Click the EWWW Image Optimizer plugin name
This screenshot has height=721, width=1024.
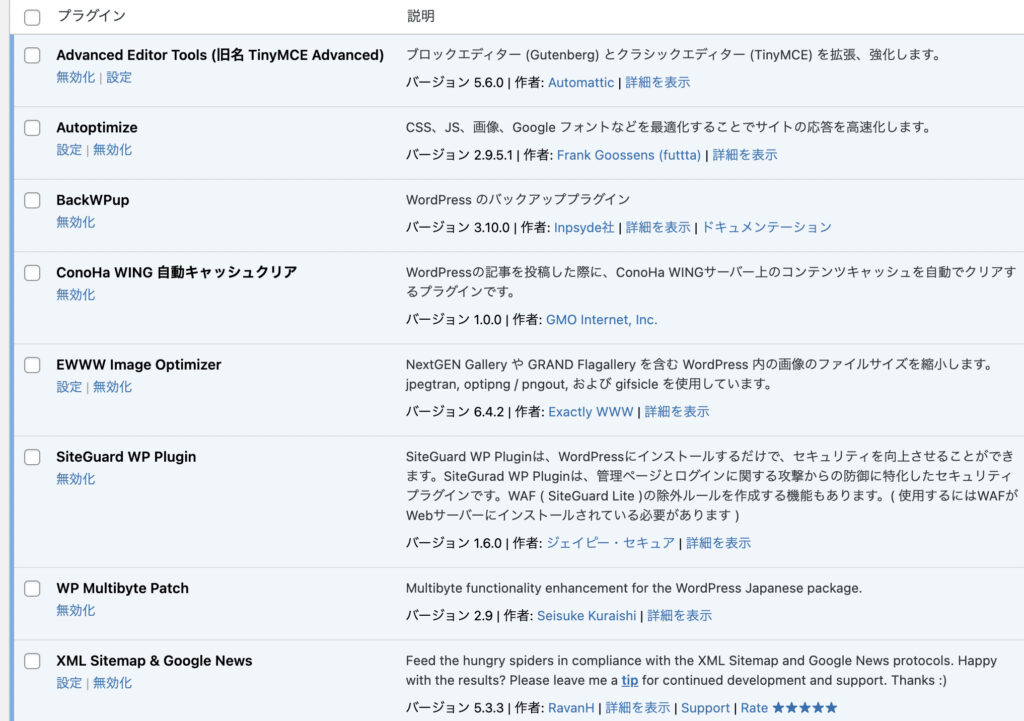pos(138,364)
